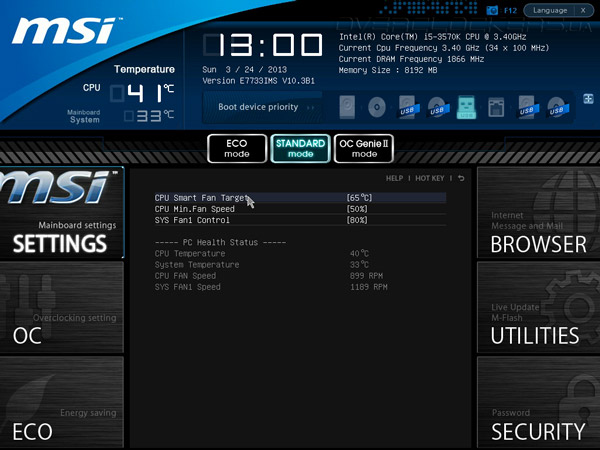Open the SECURITY password tile
Viewport: 600px width, 450px height.
538,402
